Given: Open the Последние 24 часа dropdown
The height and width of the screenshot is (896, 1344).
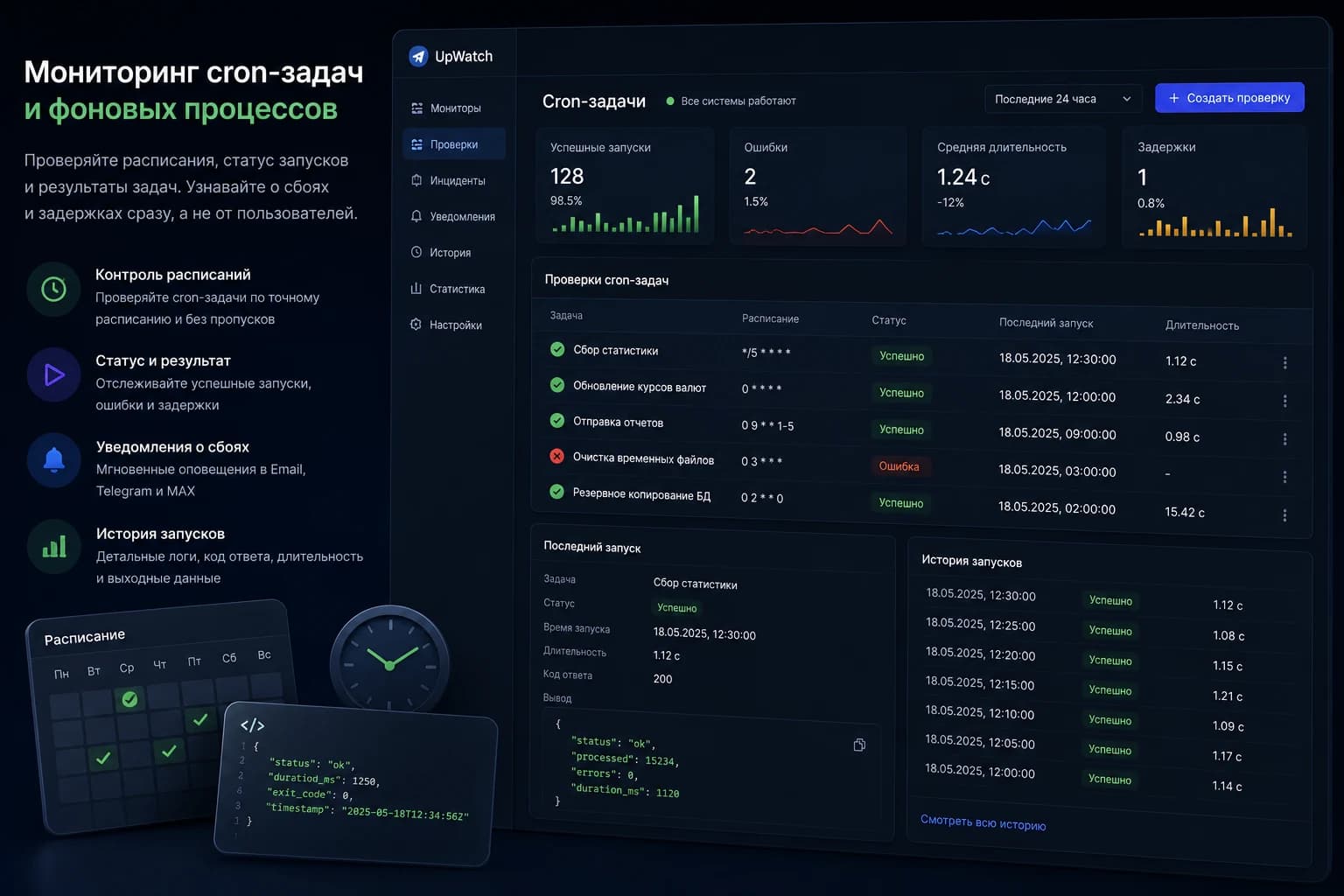Looking at the screenshot, I should click(1063, 99).
